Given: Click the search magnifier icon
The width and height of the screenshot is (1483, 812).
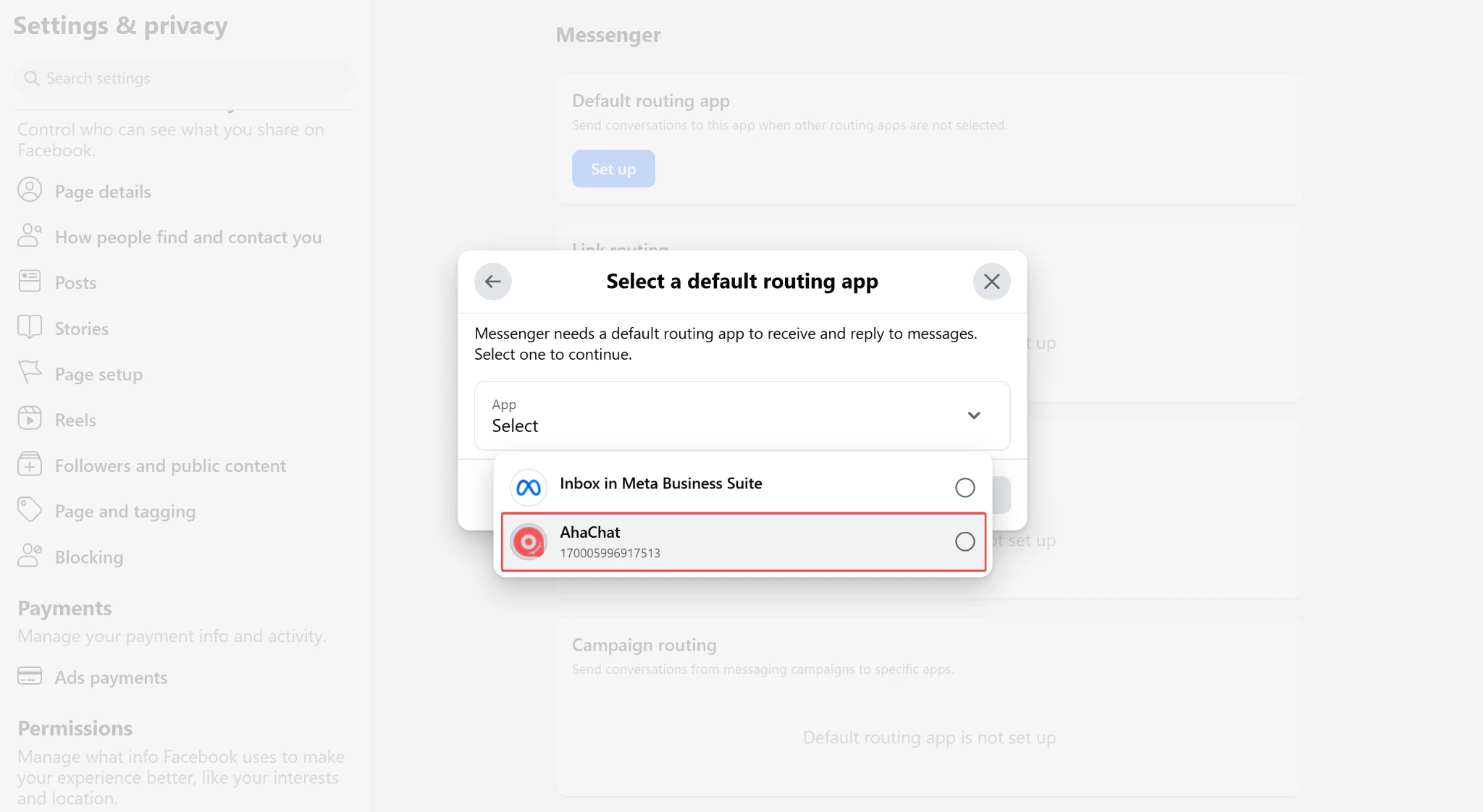Looking at the screenshot, I should coord(31,78).
